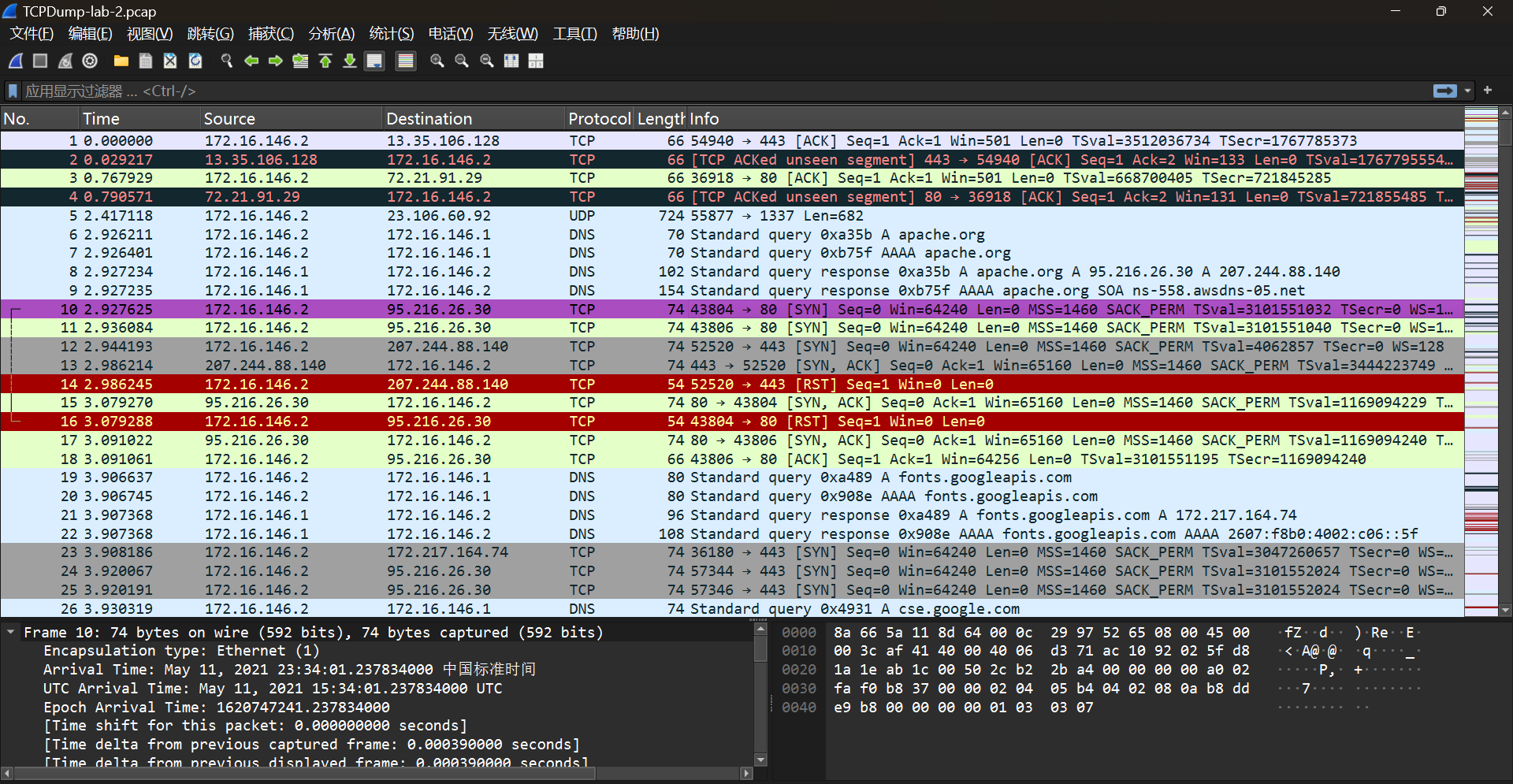Image resolution: width=1513 pixels, height=784 pixels.
Task: Sort by the Info column header
Action: (1075, 119)
